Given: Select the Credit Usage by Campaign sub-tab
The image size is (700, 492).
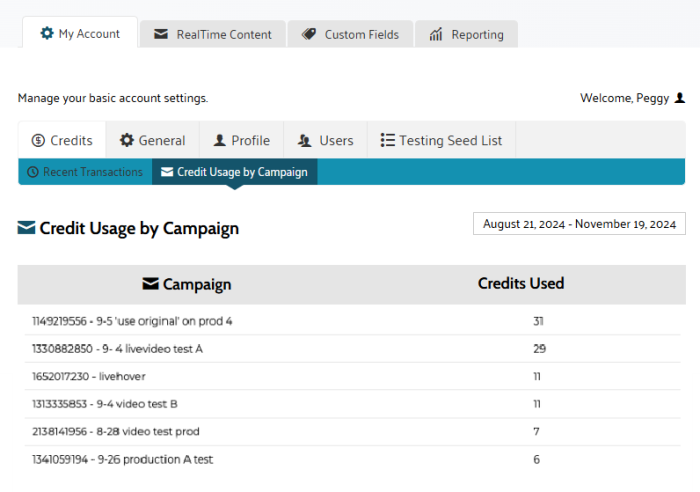Looking at the screenshot, I should (235, 172).
